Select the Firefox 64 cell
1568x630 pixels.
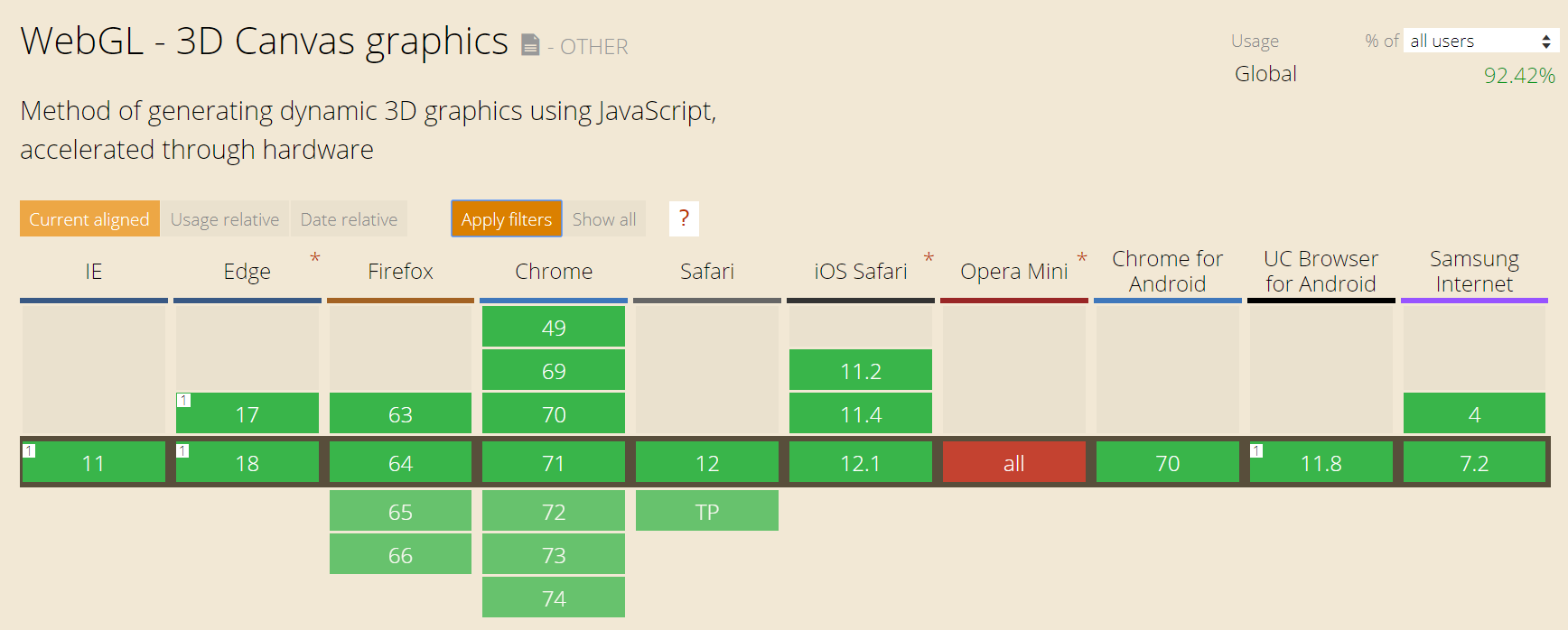400,462
